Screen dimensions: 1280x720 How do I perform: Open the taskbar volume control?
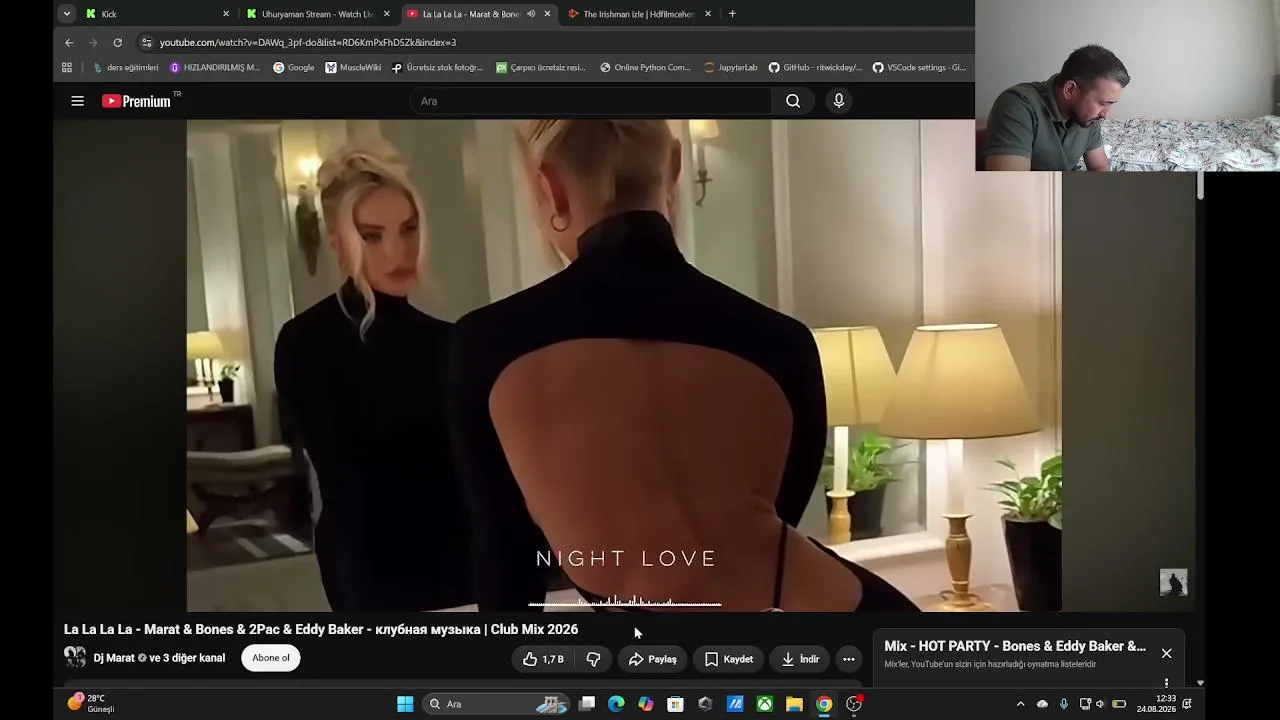(x=1100, y=704)
